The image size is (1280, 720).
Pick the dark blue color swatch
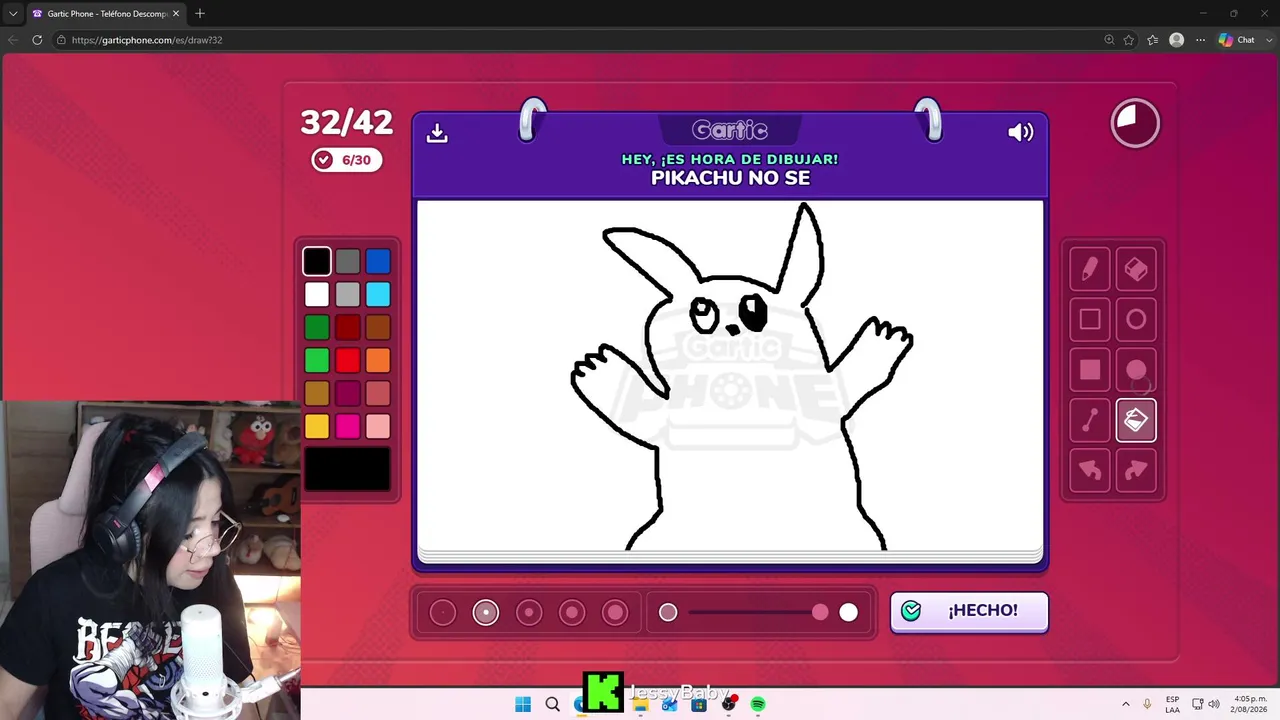pos(378,261)
